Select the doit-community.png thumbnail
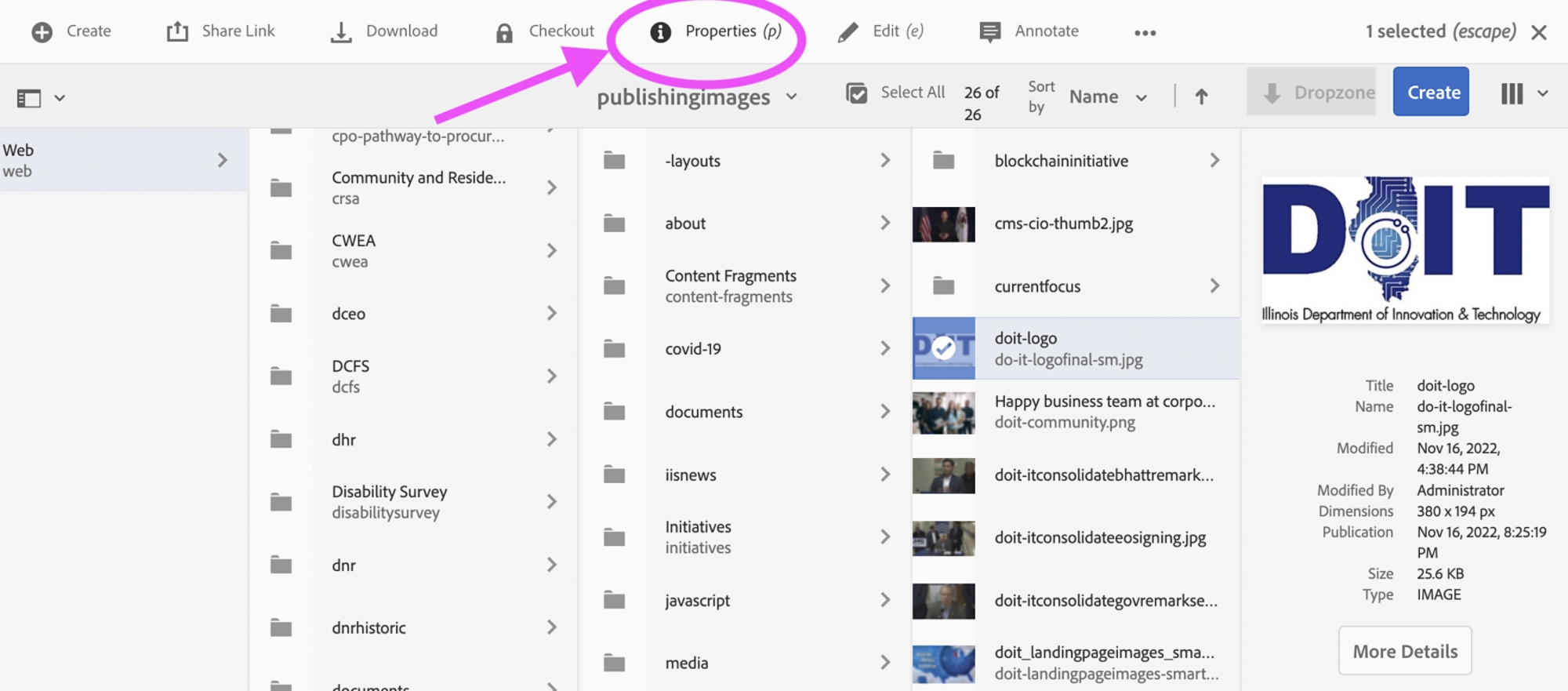This screenshot has height=691, width=1568. pyautogui.click(x=944, y=412)
